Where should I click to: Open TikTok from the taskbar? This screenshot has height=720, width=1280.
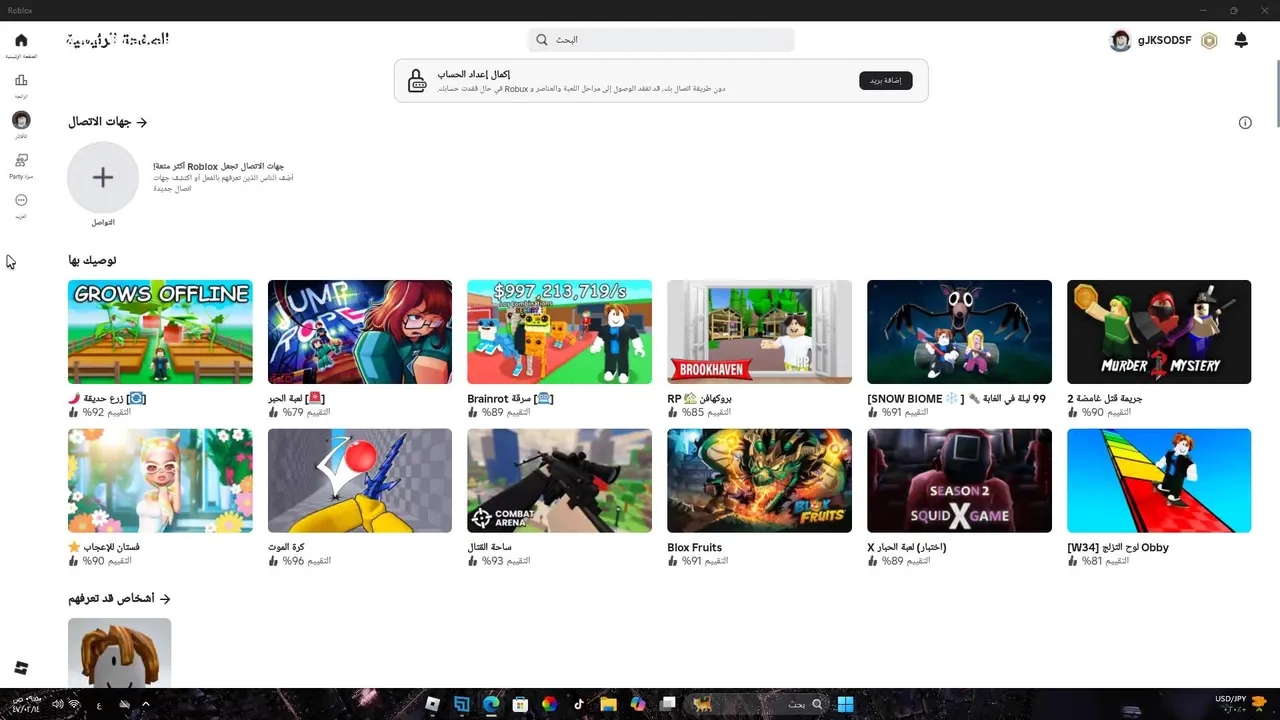(579, 704)
